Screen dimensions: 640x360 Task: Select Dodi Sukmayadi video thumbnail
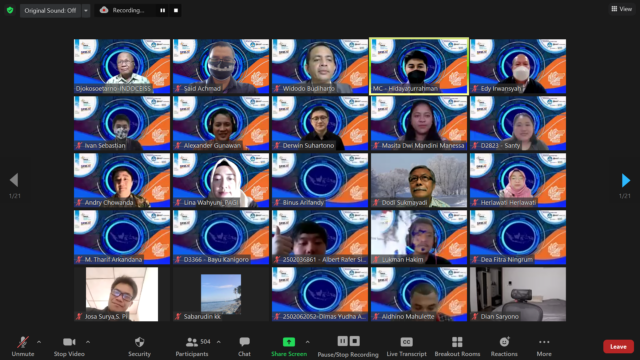(419, 180)
